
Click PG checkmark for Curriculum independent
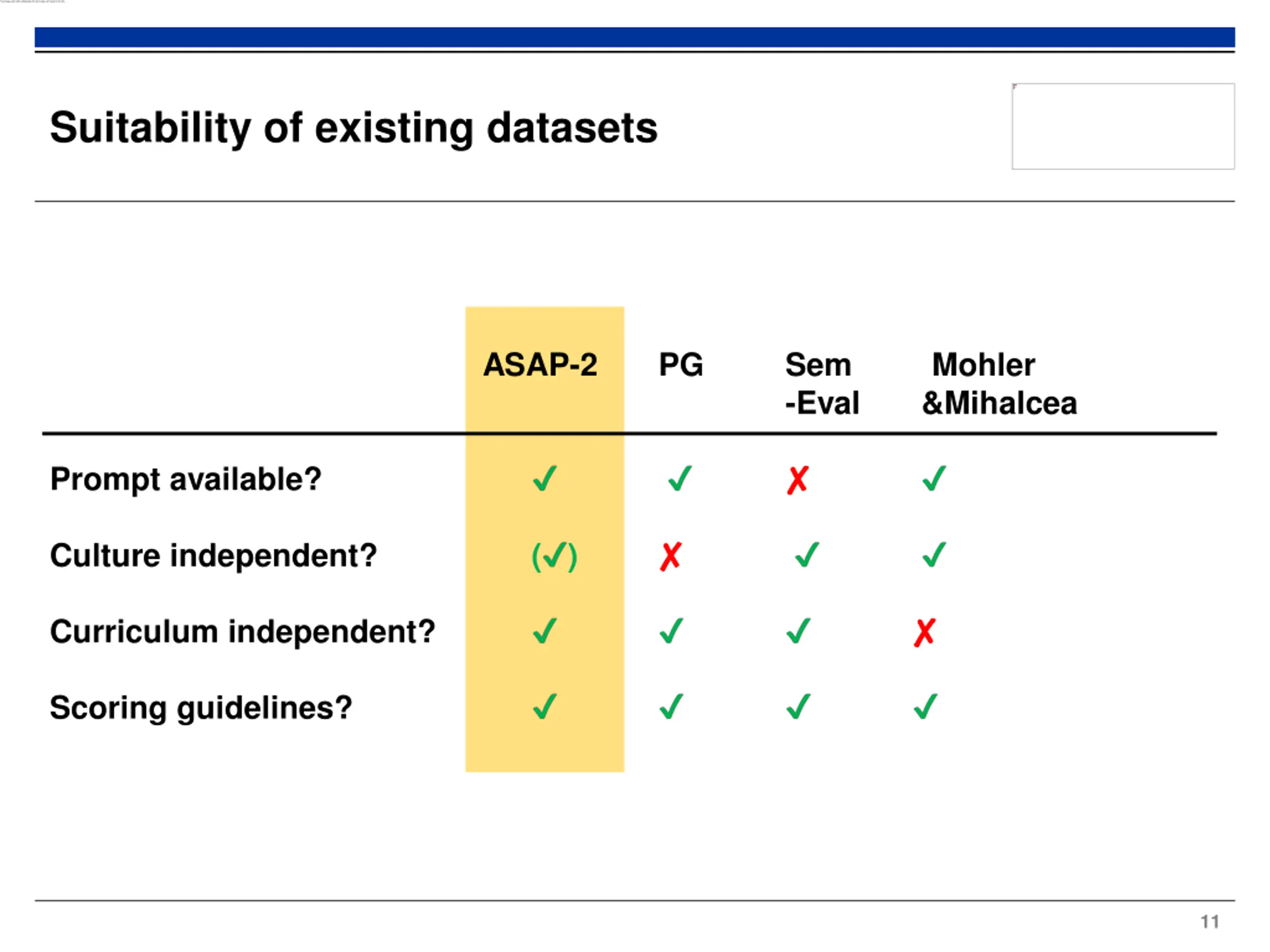click(671, 631)
